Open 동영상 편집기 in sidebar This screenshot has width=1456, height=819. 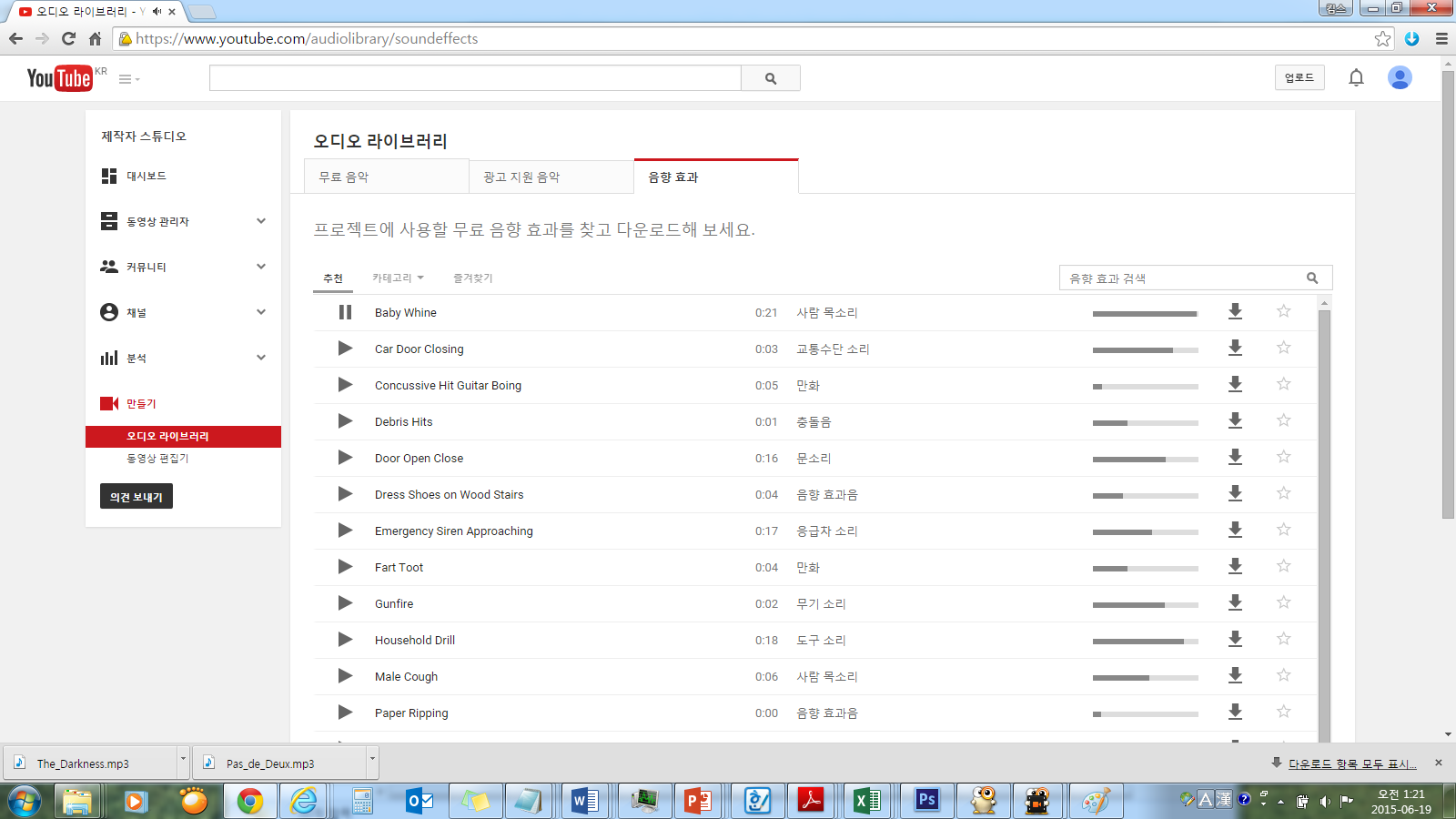[x=157, y=459]
